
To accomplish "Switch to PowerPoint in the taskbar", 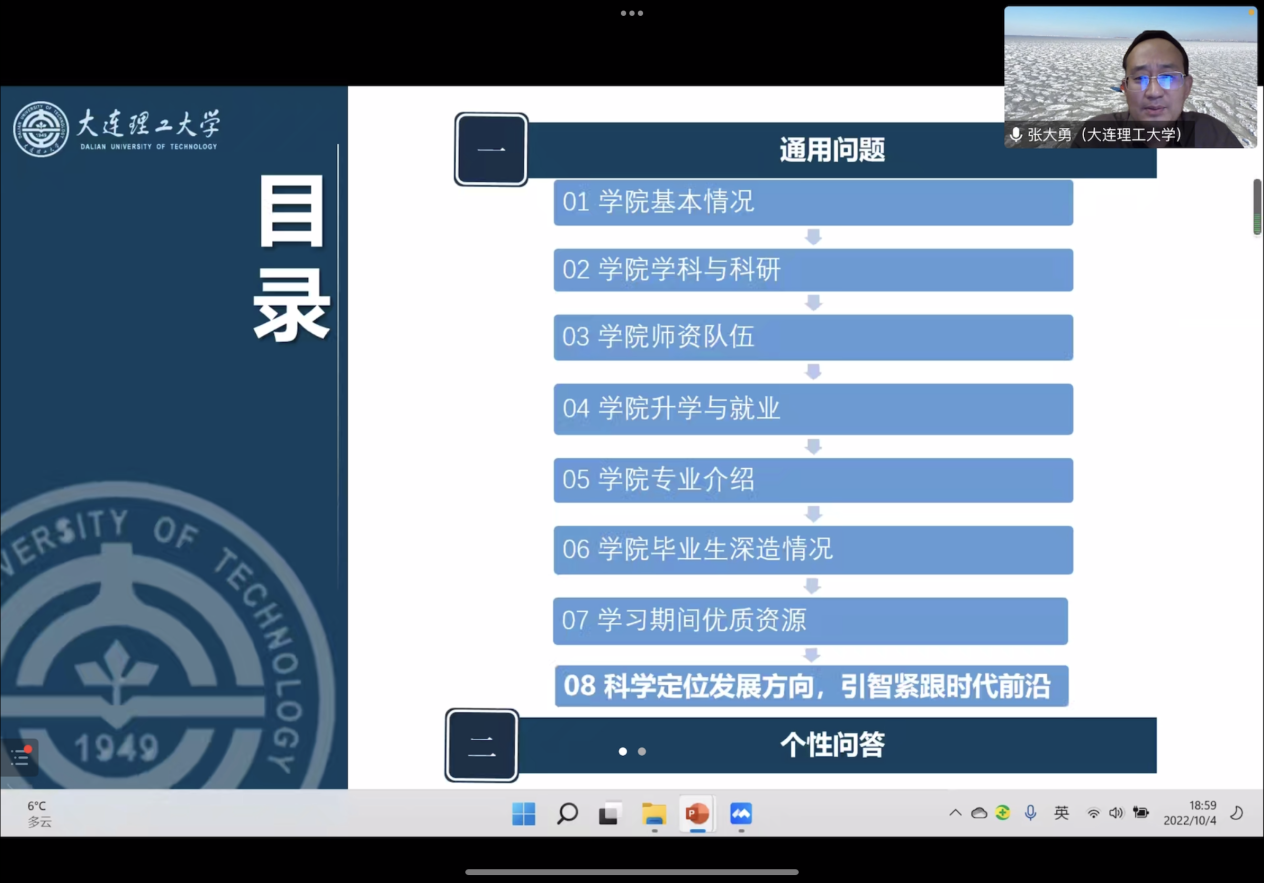I will click(x=697, y=814).
